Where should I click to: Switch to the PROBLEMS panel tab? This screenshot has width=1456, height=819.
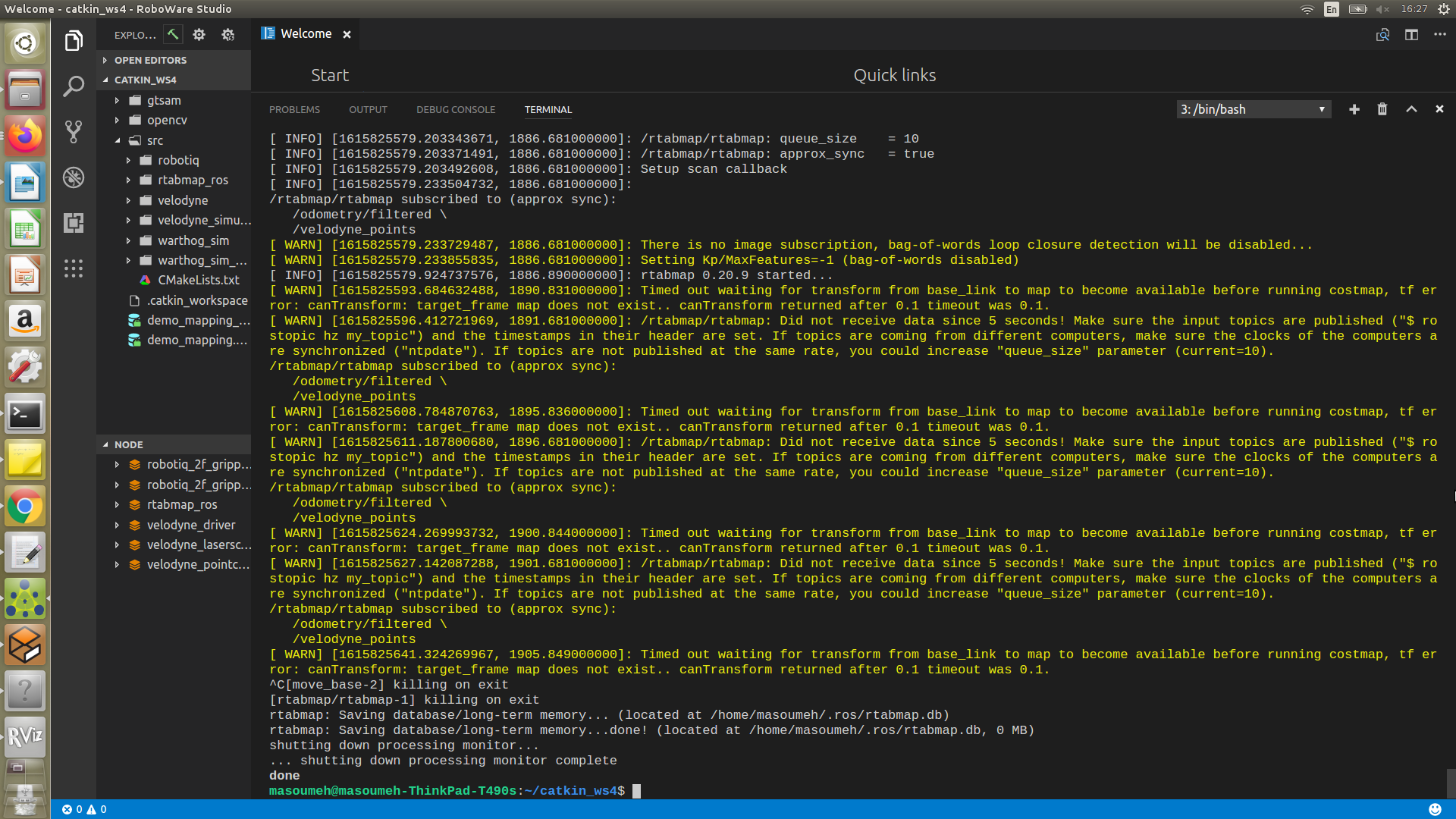294,110
